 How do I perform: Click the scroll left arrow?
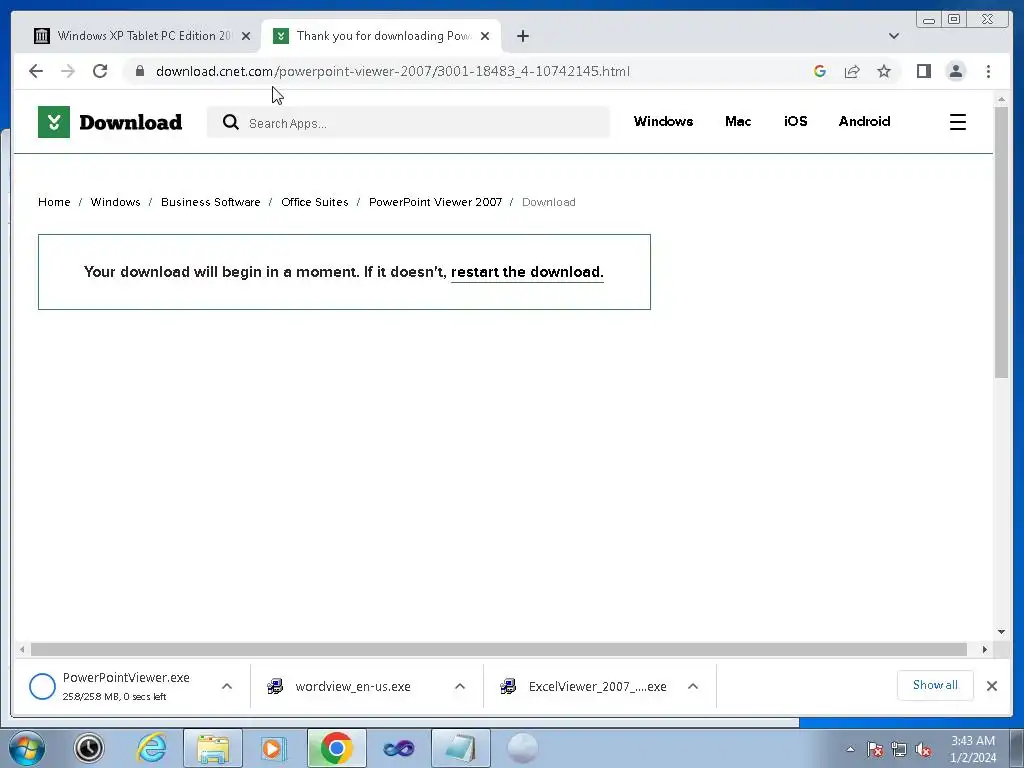(x=22, y=649)
